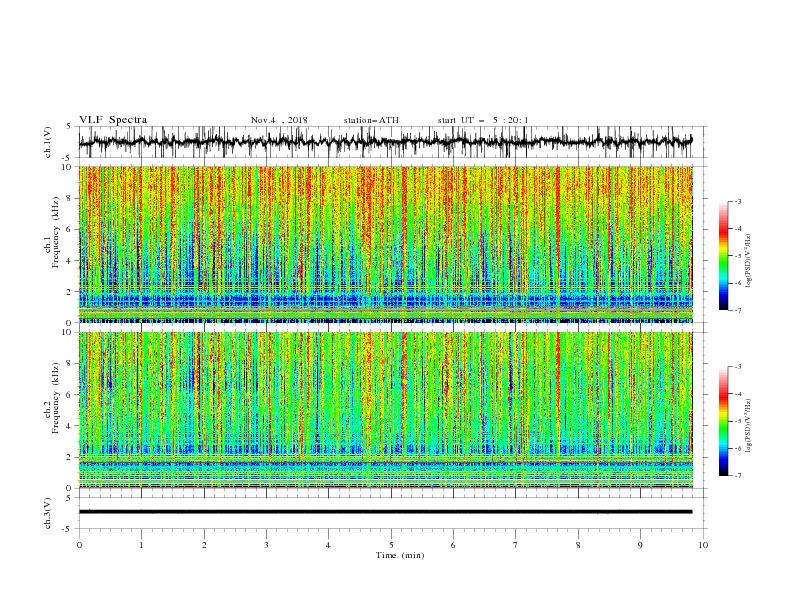Click time axis tick label "2"
Viewport: 792px width, 612px height.
[204, 545]
